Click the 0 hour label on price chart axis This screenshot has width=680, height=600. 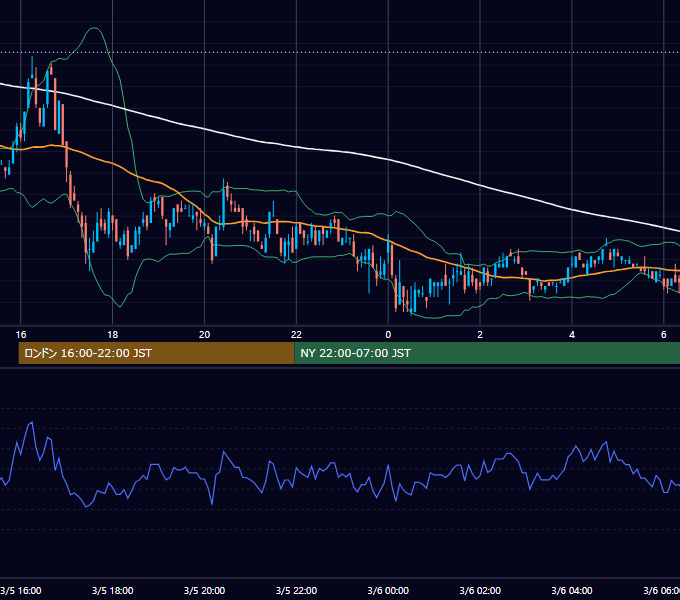coord(388,335)
